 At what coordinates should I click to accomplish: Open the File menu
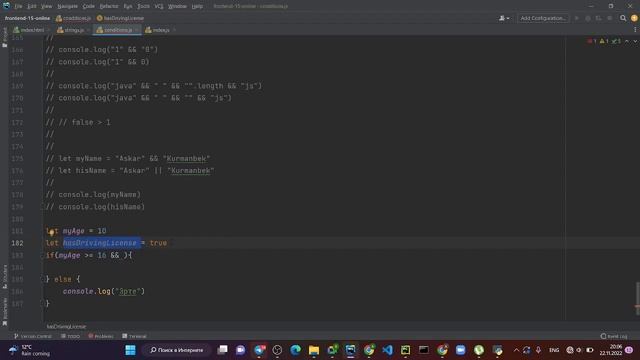coord(18,6)
